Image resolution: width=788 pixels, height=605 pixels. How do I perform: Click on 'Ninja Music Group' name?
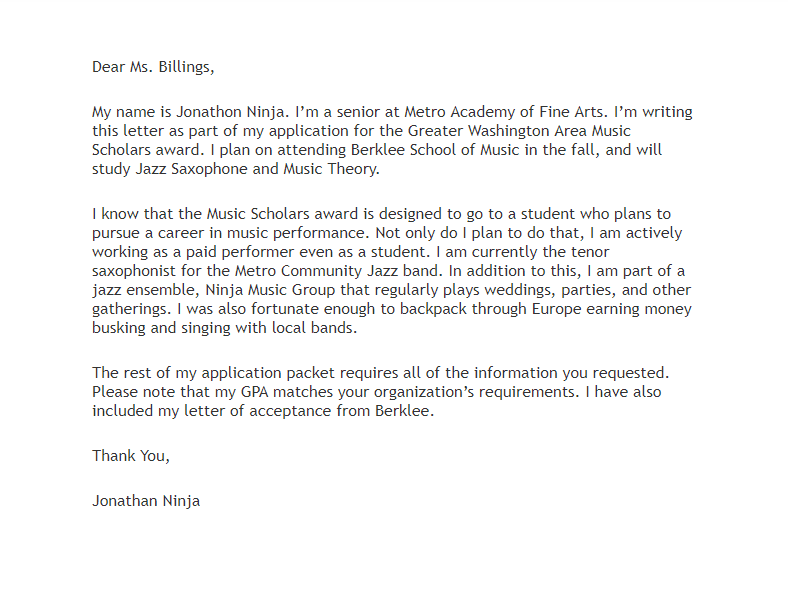pyautogui.click(x=270, y=290)
